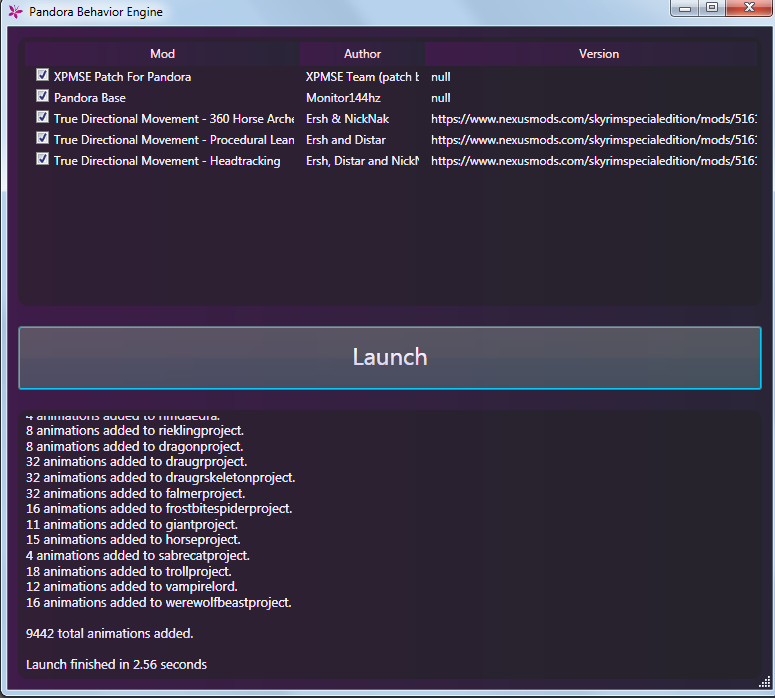The height and width of the screenshot is (698, 775).
Task: Click the werewolfbeastproject log line
Action: coord(159,603)
